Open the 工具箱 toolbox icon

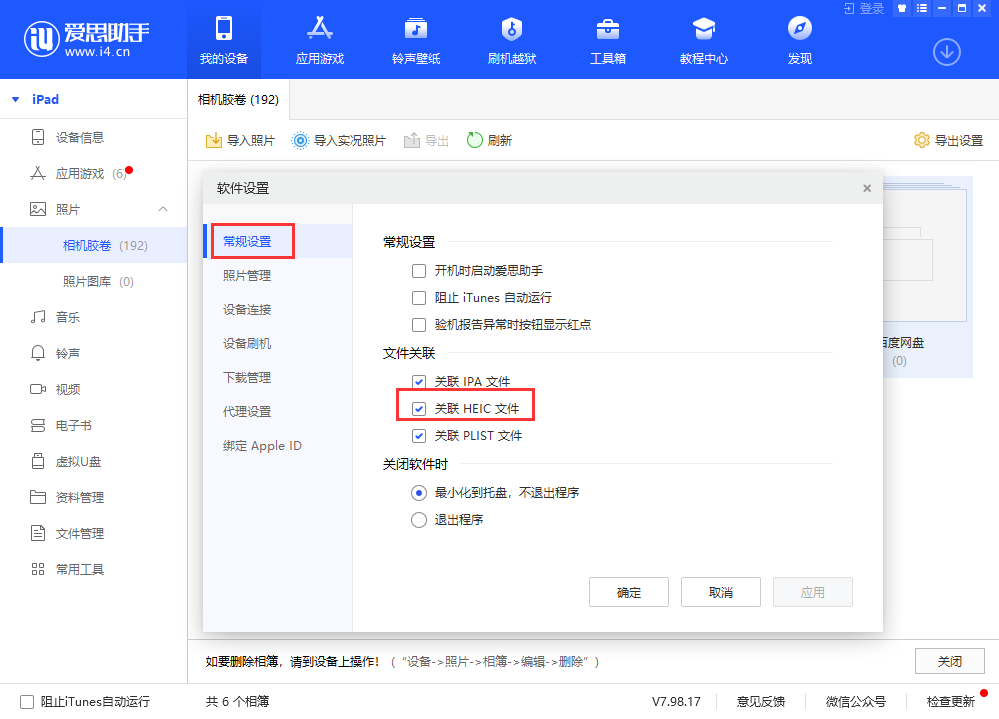(607, 28)
